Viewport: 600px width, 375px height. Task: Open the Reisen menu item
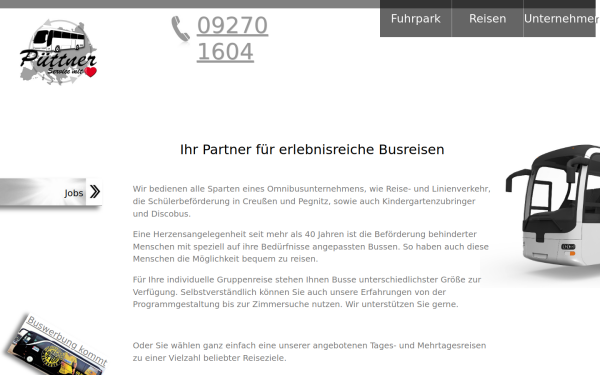click(x=488, y=19)
